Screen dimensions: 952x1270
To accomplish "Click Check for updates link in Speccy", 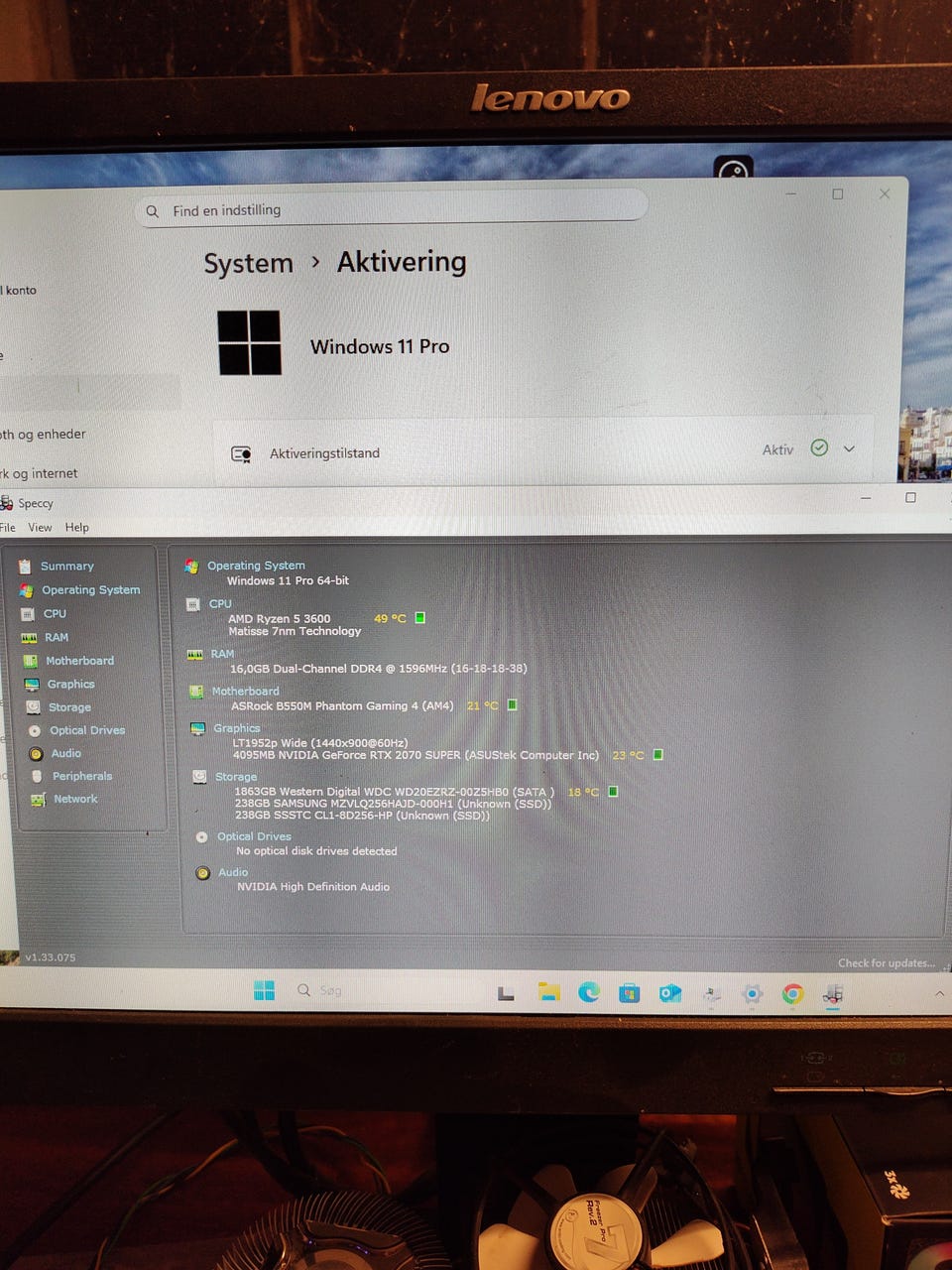I will 887,962.
